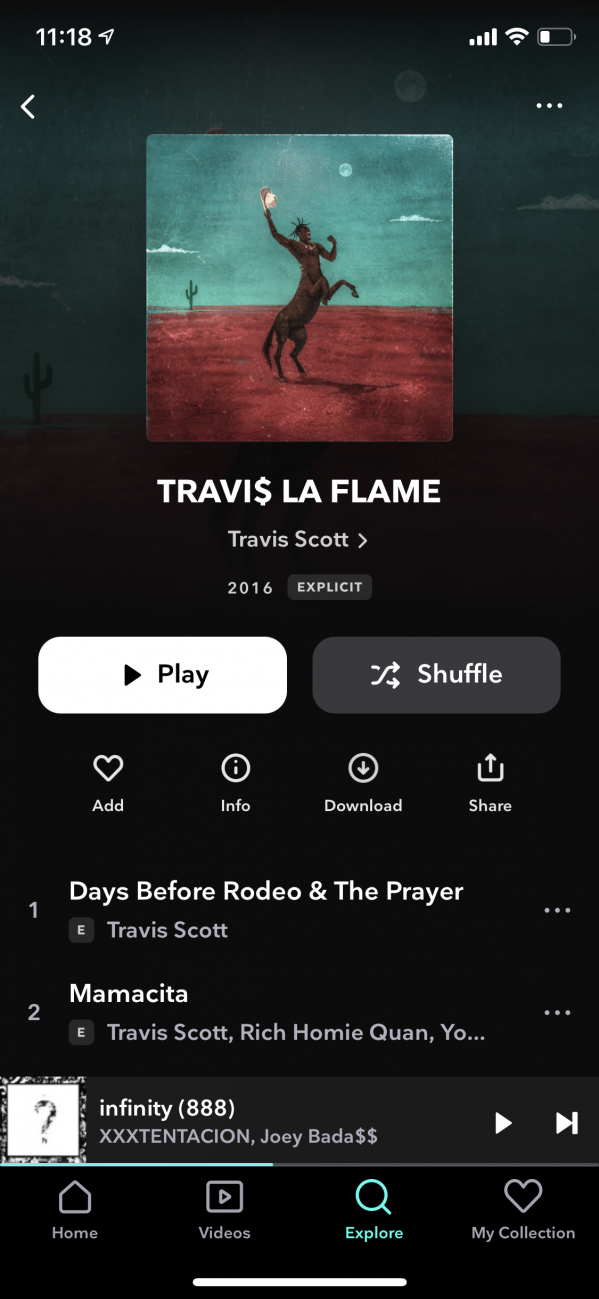Start the album with the Play button
The width and height of the screenshot is (599, 1299).
162,675
